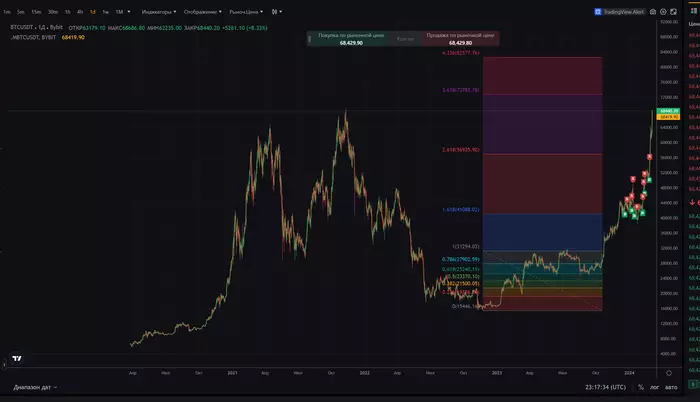Toggle the авто auto scale
The height and width of the screenshot is (402, 700).
pos(671,387)
